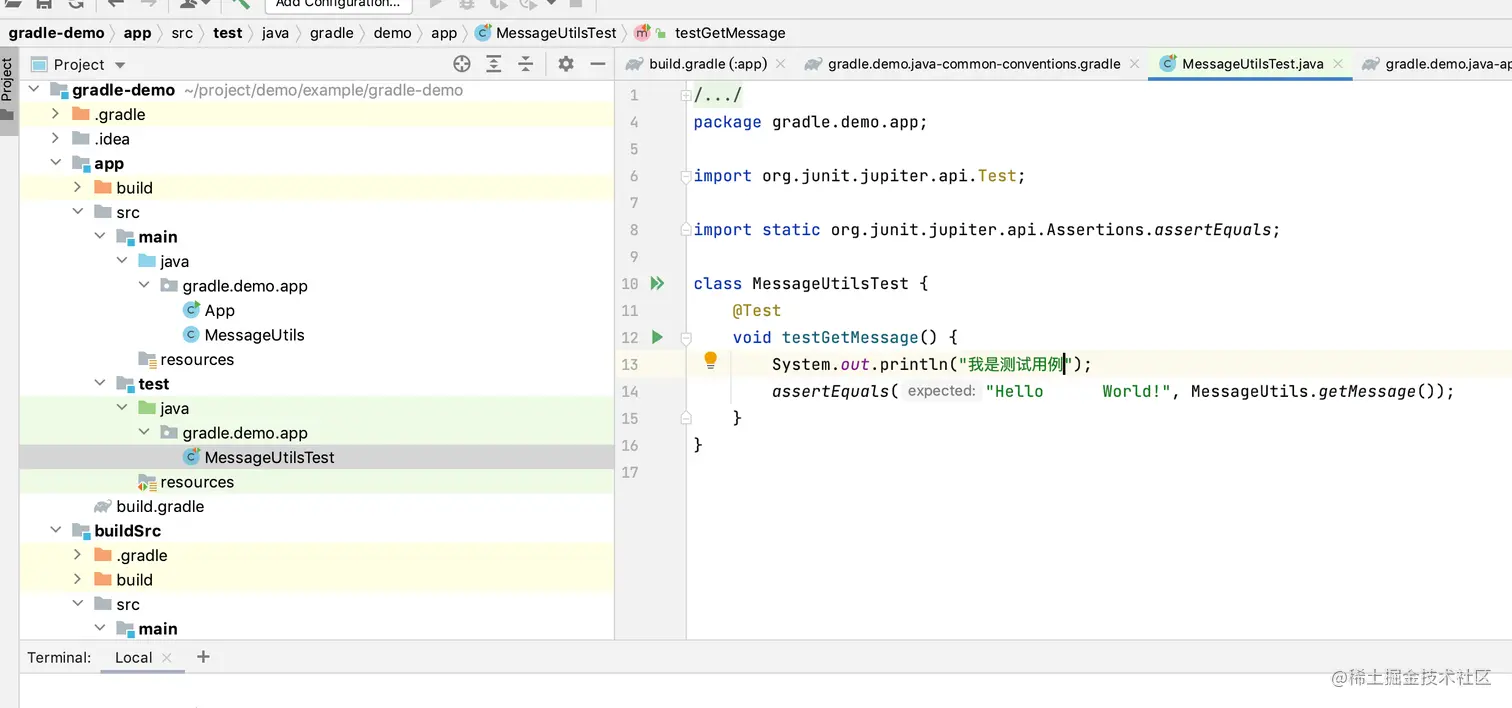Image resolution: width=1512 pixels, height=708 pixels.
Task: Expand the .gradle folder under buildSrc
Action: click(x=77, y=555)
